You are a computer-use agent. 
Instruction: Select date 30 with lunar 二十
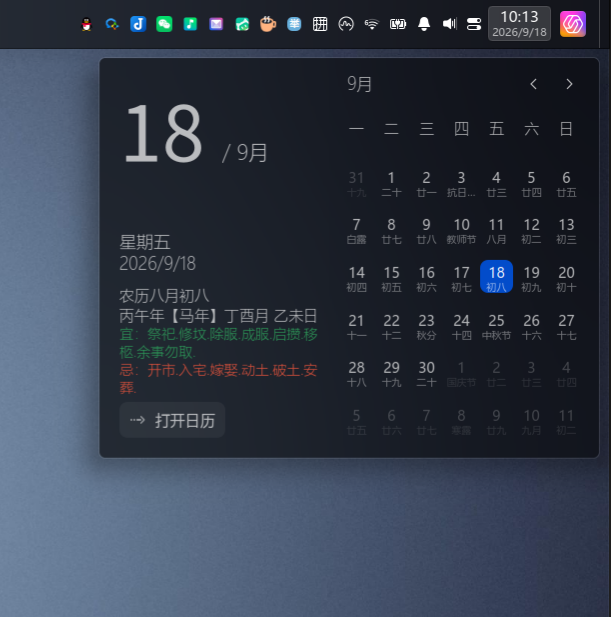[426, 374]
